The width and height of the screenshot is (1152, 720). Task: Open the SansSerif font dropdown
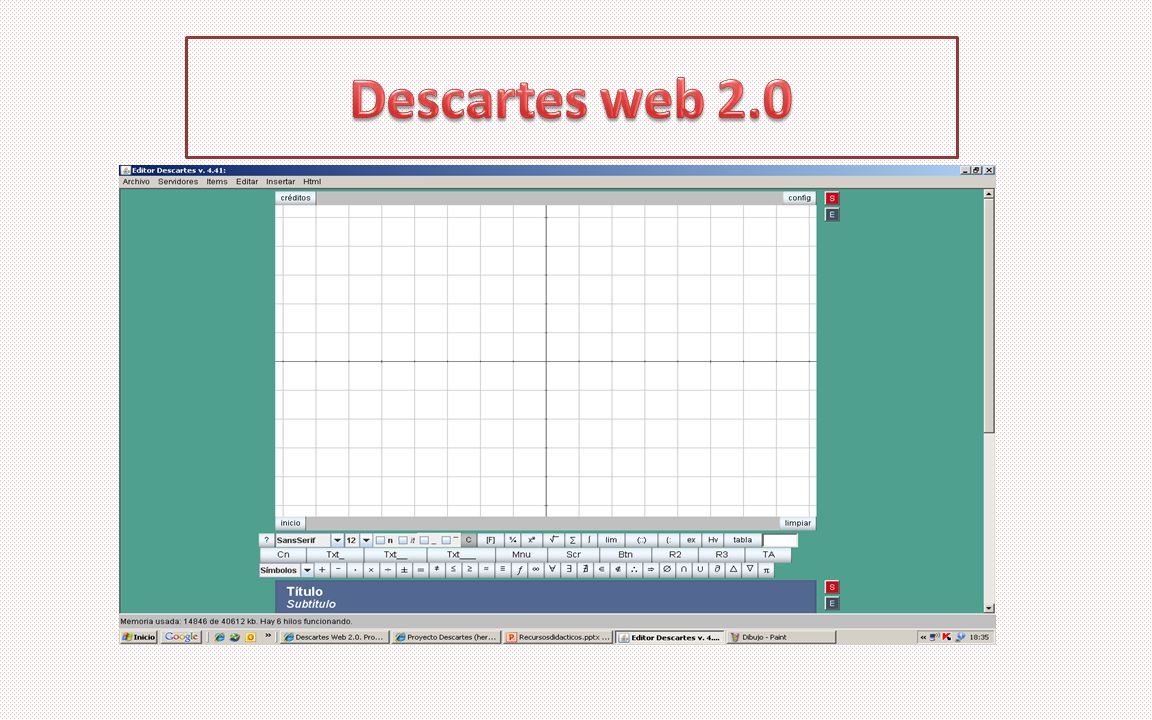click(337, 540)
